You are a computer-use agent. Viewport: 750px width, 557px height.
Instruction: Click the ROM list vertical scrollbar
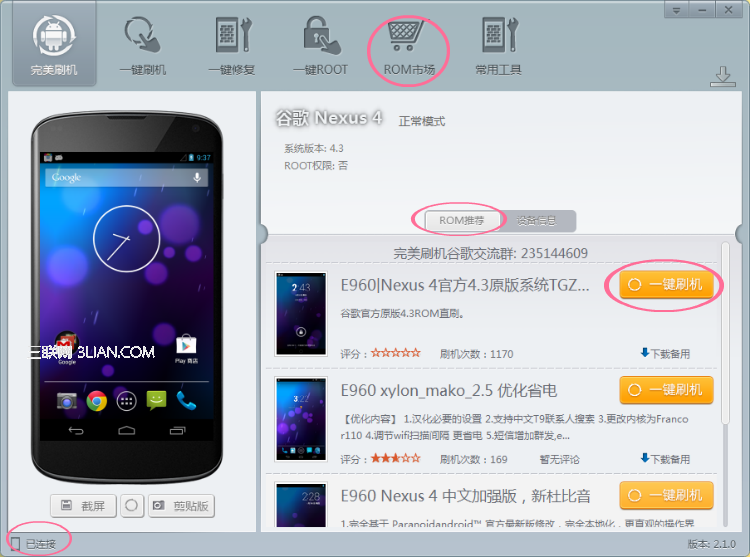[x=726, y=333]
